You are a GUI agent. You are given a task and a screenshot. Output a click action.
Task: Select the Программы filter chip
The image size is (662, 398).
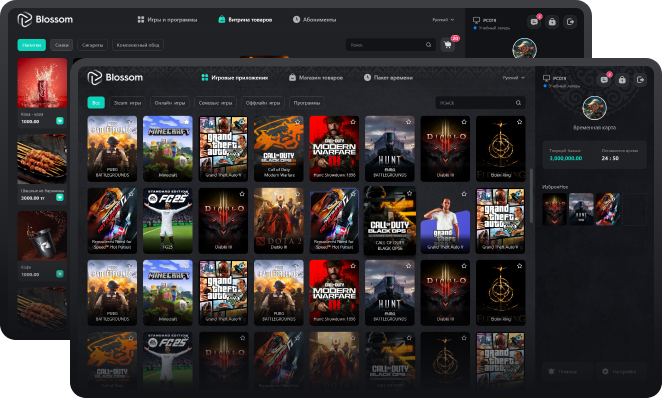click(307, 103)
